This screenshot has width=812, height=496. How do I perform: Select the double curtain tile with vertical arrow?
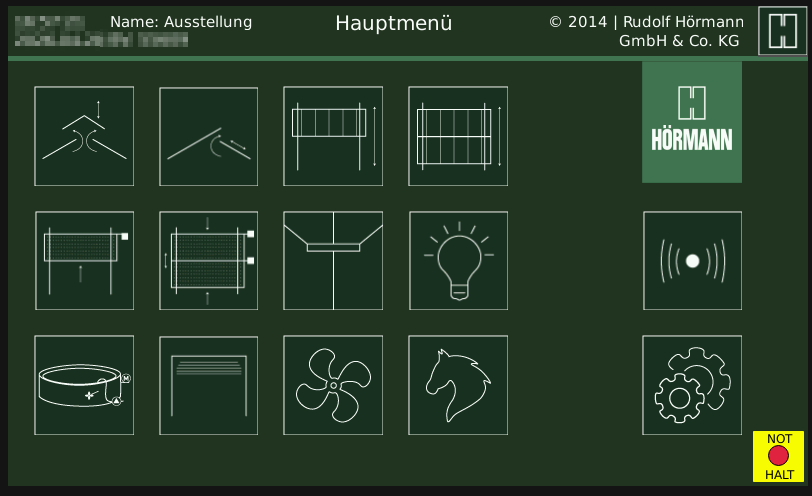pos(458,136)
